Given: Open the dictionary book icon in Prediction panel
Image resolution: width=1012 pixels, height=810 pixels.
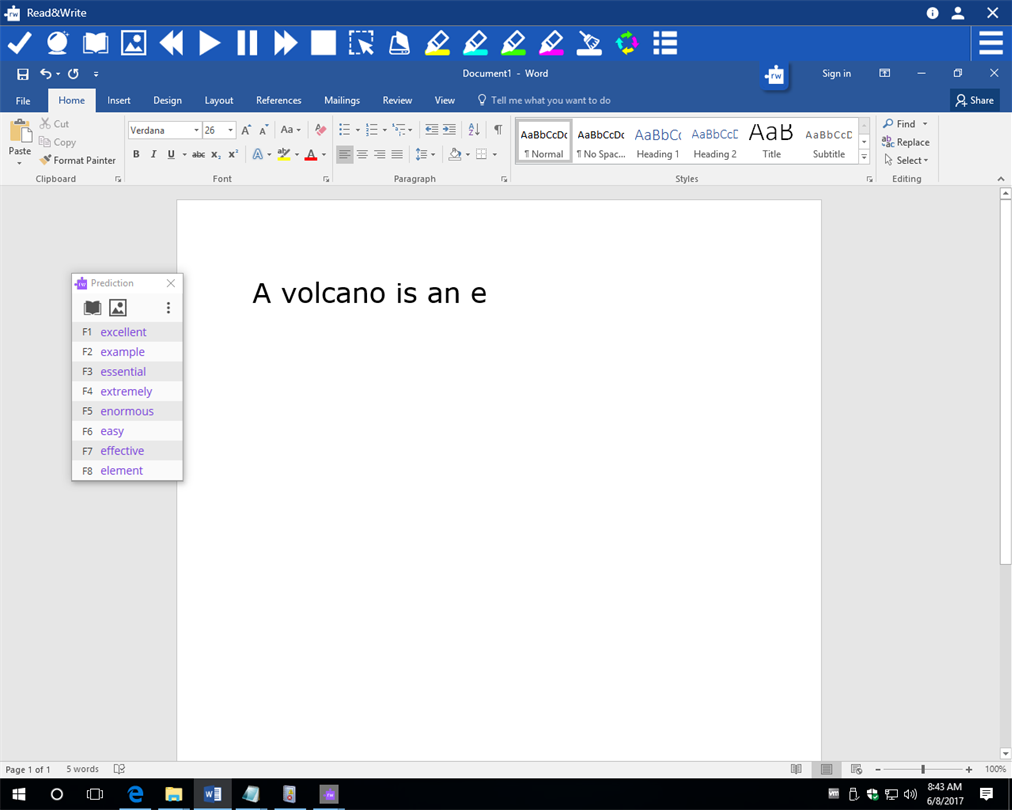Looking at the screenshot, I should [x=92, y=308].
